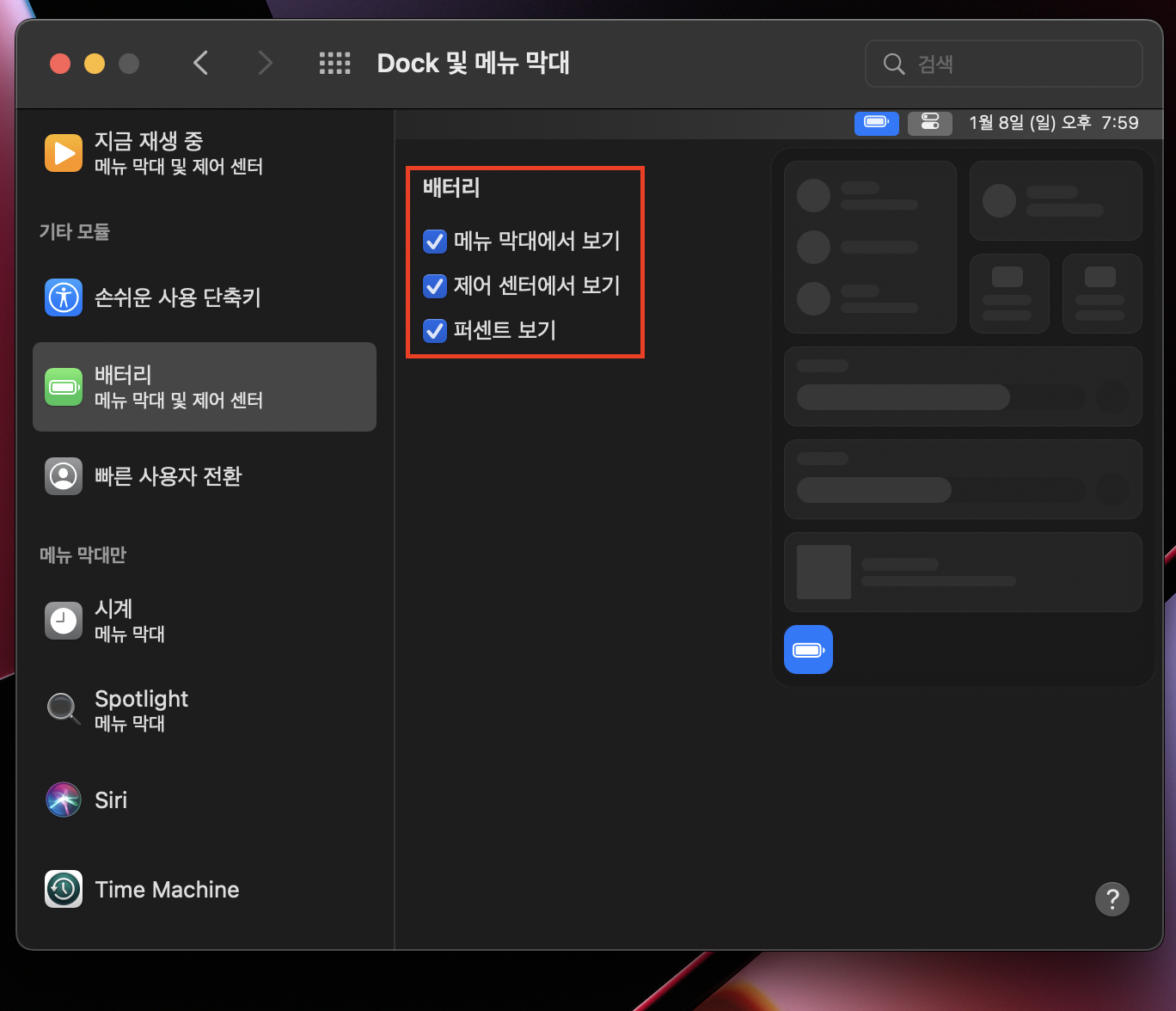
Task: Click the '1월 8일 (일) 오후 7:59' clock in preview
Action: click(1054, 123)
